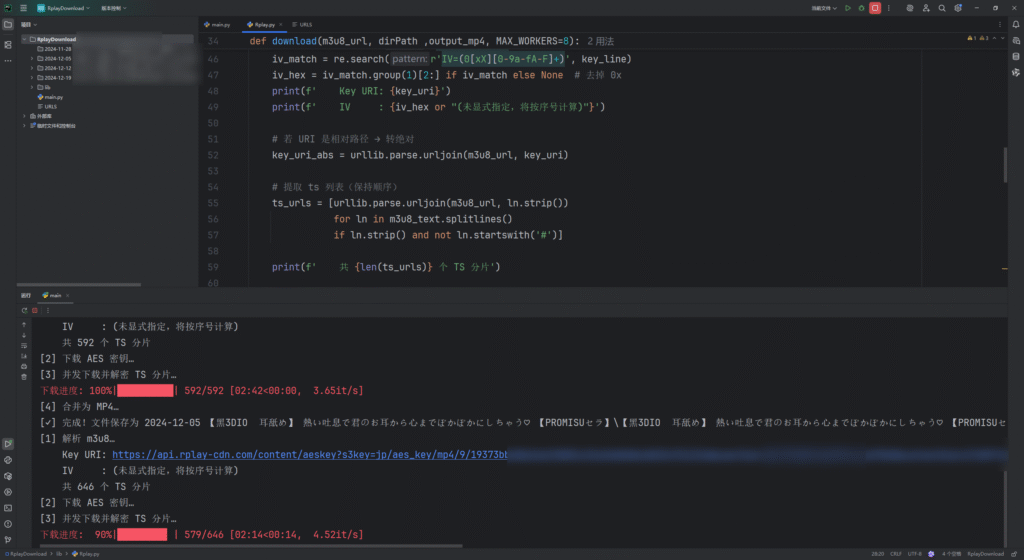Image resolution: width=1024 pixels, height=560 pixels.
Task: Open the Structure tool window icon
Action: pos(8,45)
